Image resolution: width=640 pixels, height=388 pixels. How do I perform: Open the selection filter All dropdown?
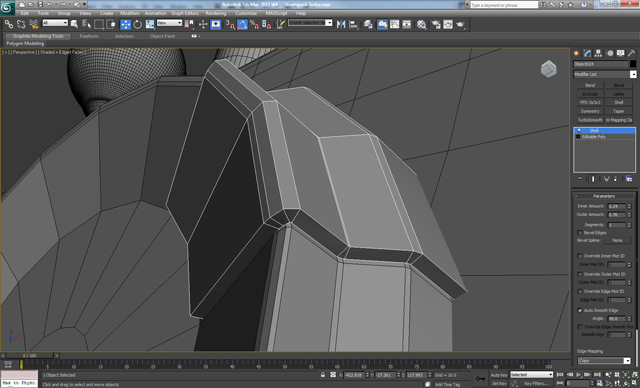[x=55, y=23]
